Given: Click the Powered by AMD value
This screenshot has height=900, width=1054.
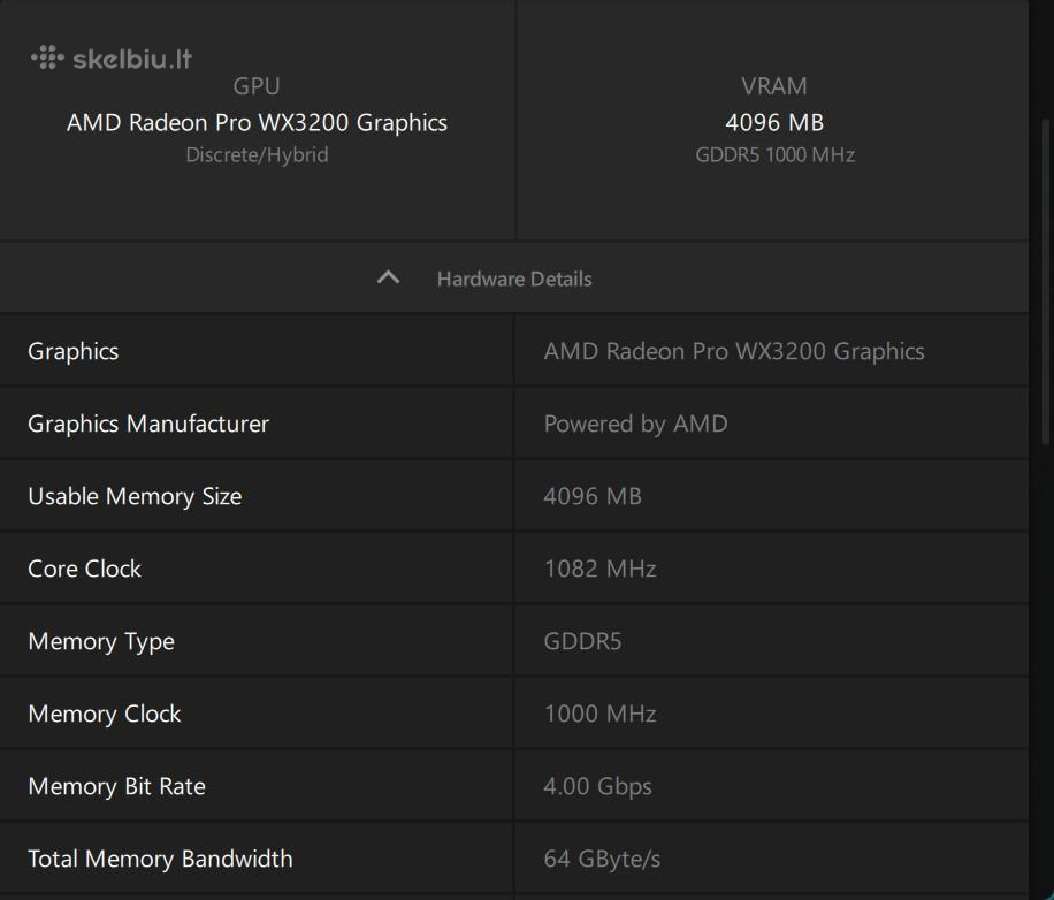Looking at the screenshot, I should [x=635, y=424].
